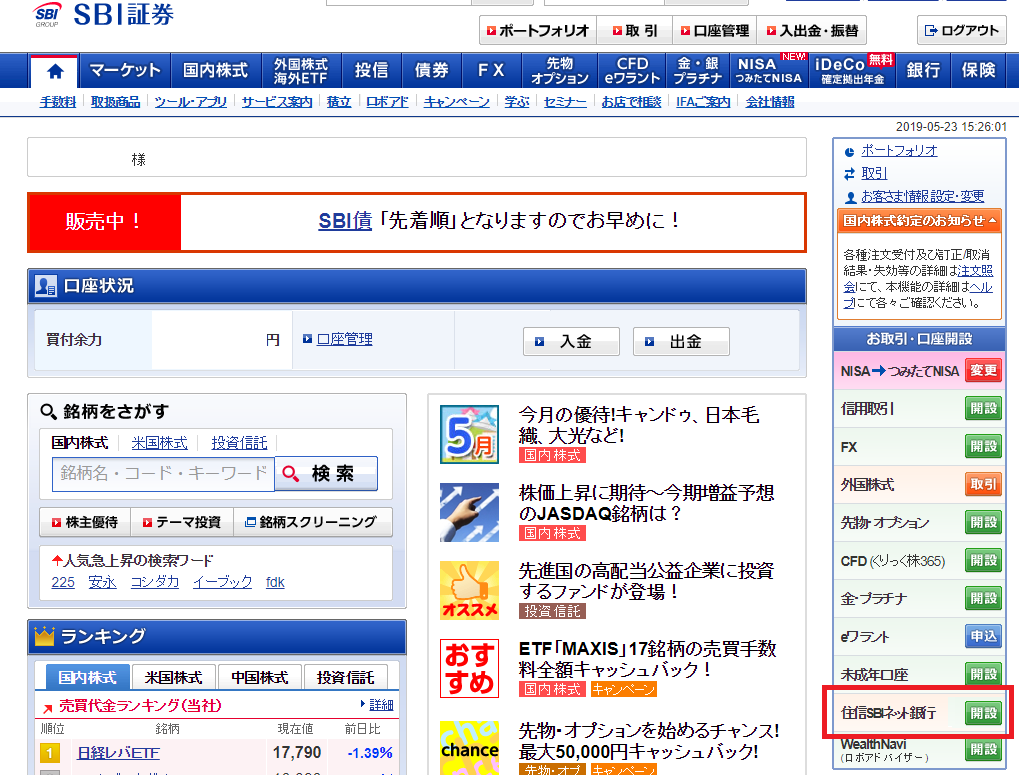Click the 入金 button
Screen dimensions: 1019x775
[571, 342]
